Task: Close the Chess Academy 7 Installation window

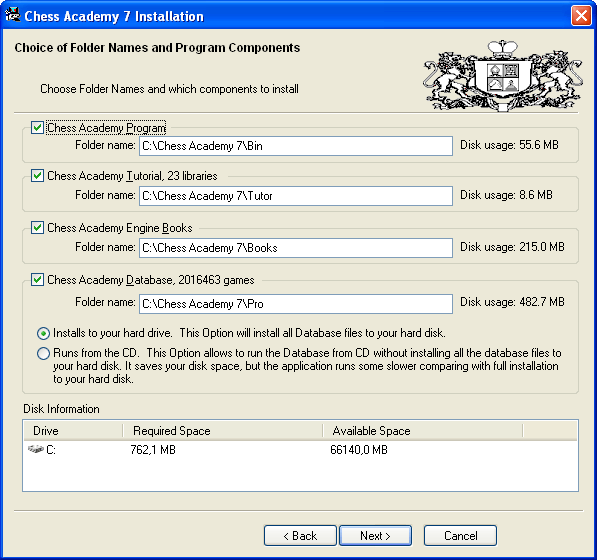Action: click(x=581, y=16)
